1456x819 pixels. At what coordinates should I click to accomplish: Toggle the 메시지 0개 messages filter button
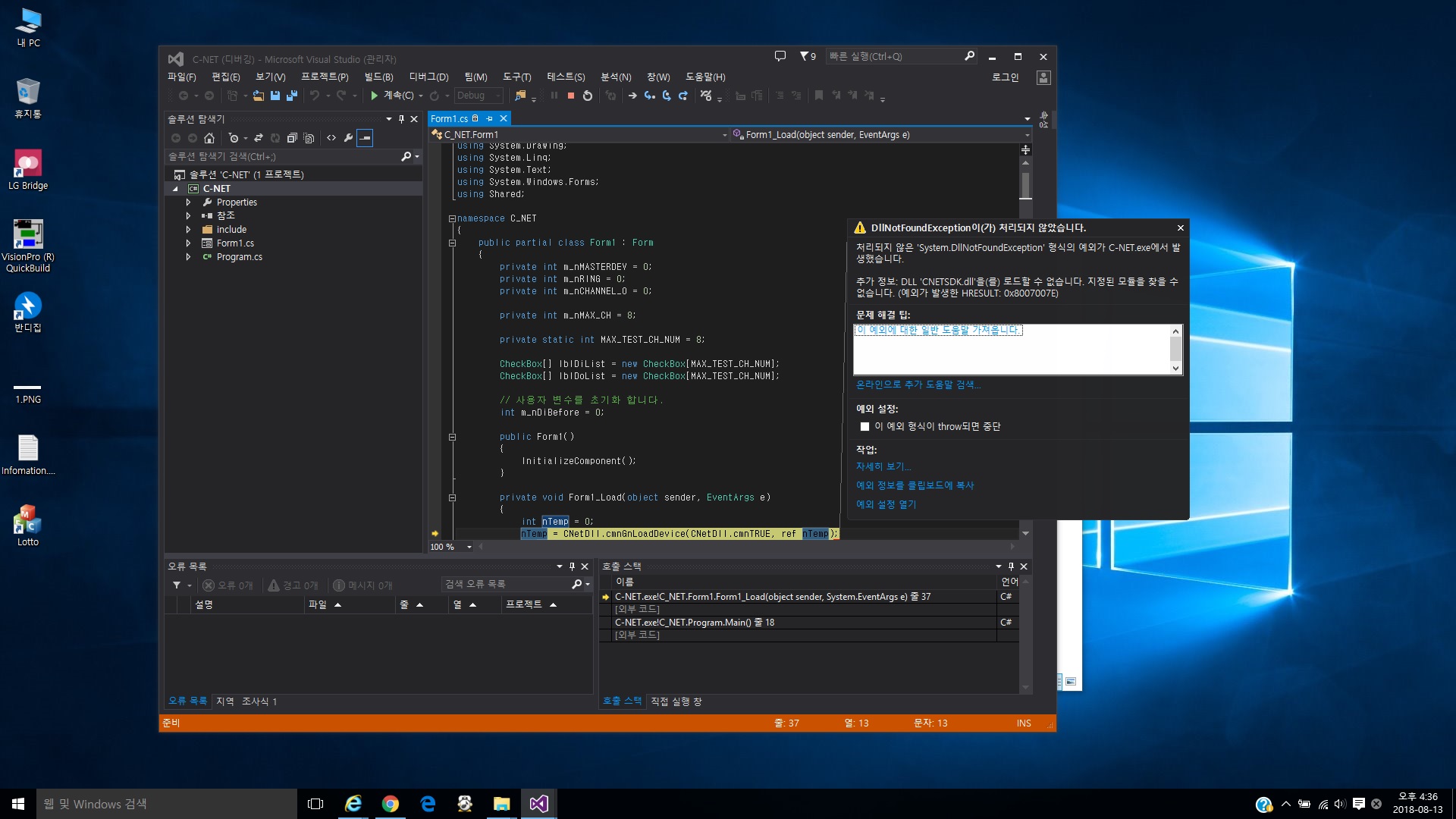[x=362, y=585]
